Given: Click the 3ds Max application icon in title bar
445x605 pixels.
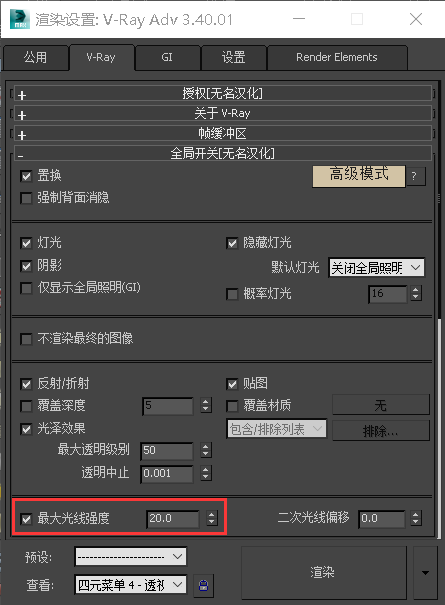Looking at the screenshot, I should click(x=19, y=19).
